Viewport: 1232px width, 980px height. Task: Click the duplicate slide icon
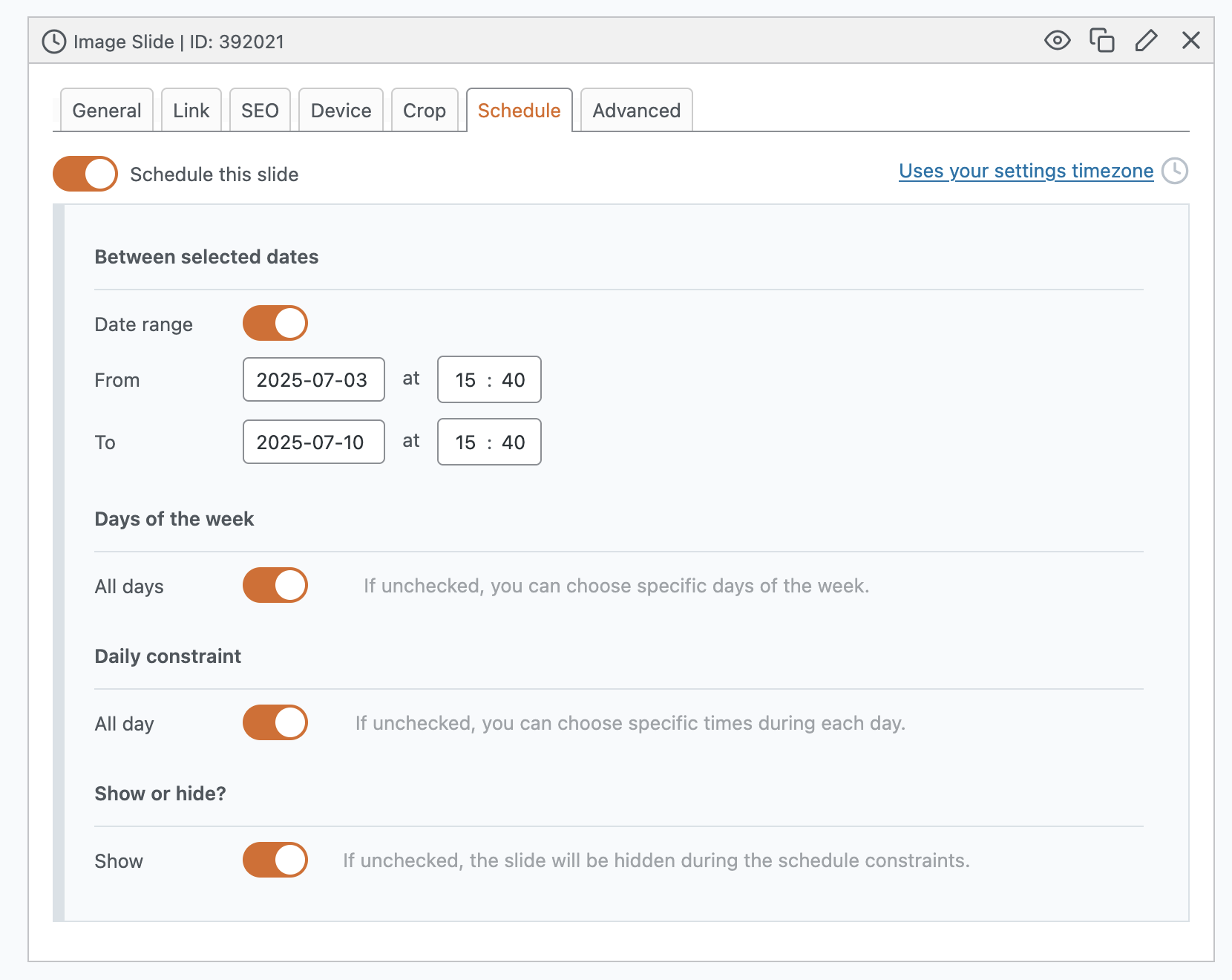coord(1101,40)
